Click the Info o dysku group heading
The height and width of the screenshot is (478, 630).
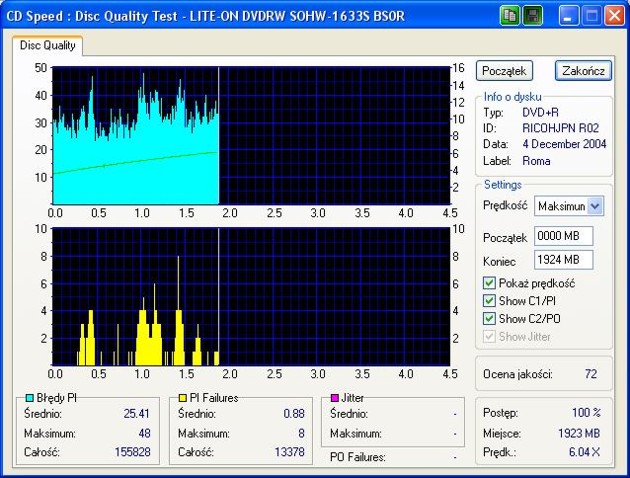512,97
